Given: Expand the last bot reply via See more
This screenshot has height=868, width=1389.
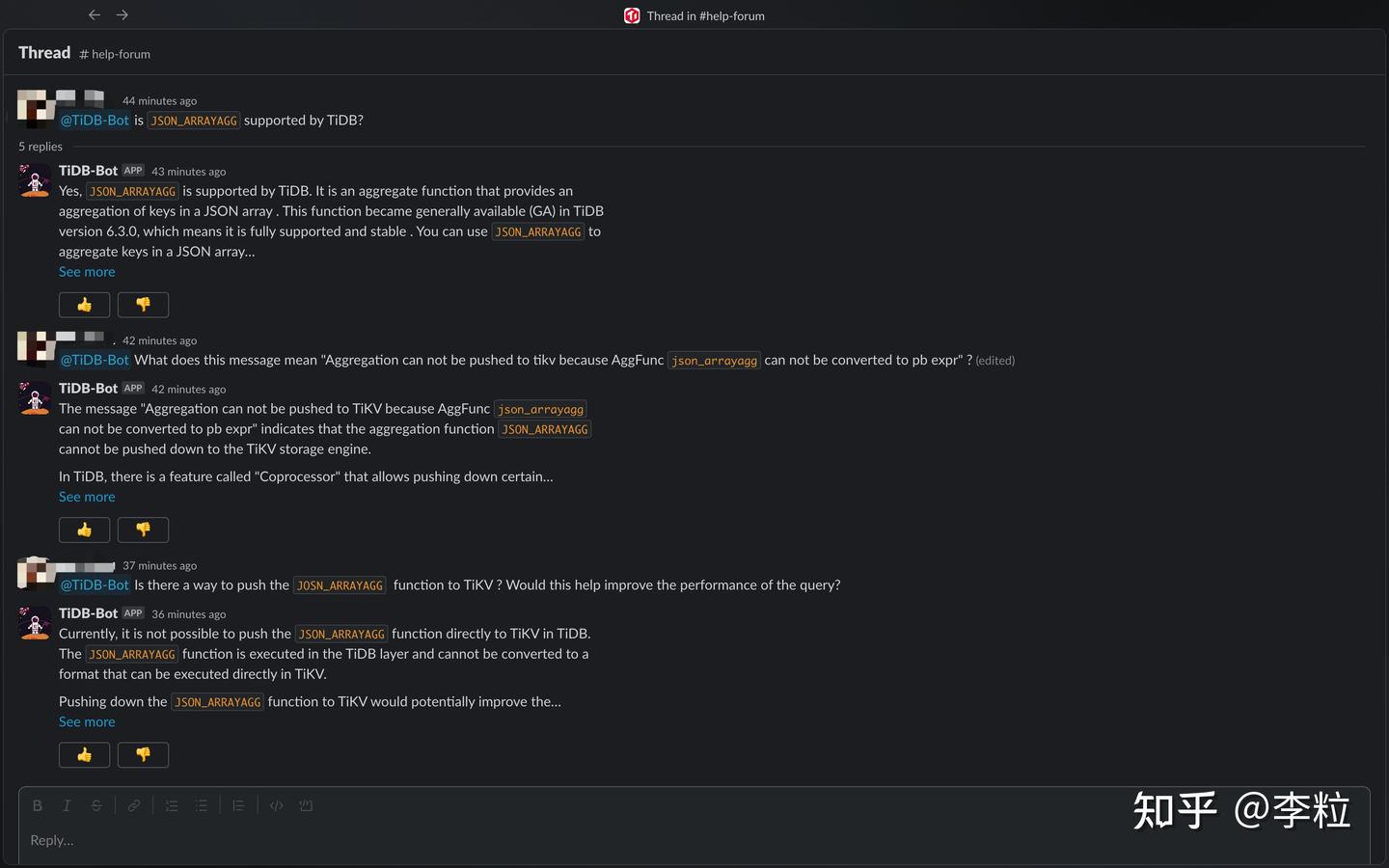Looking at the screenshot, I should point(87,721).
